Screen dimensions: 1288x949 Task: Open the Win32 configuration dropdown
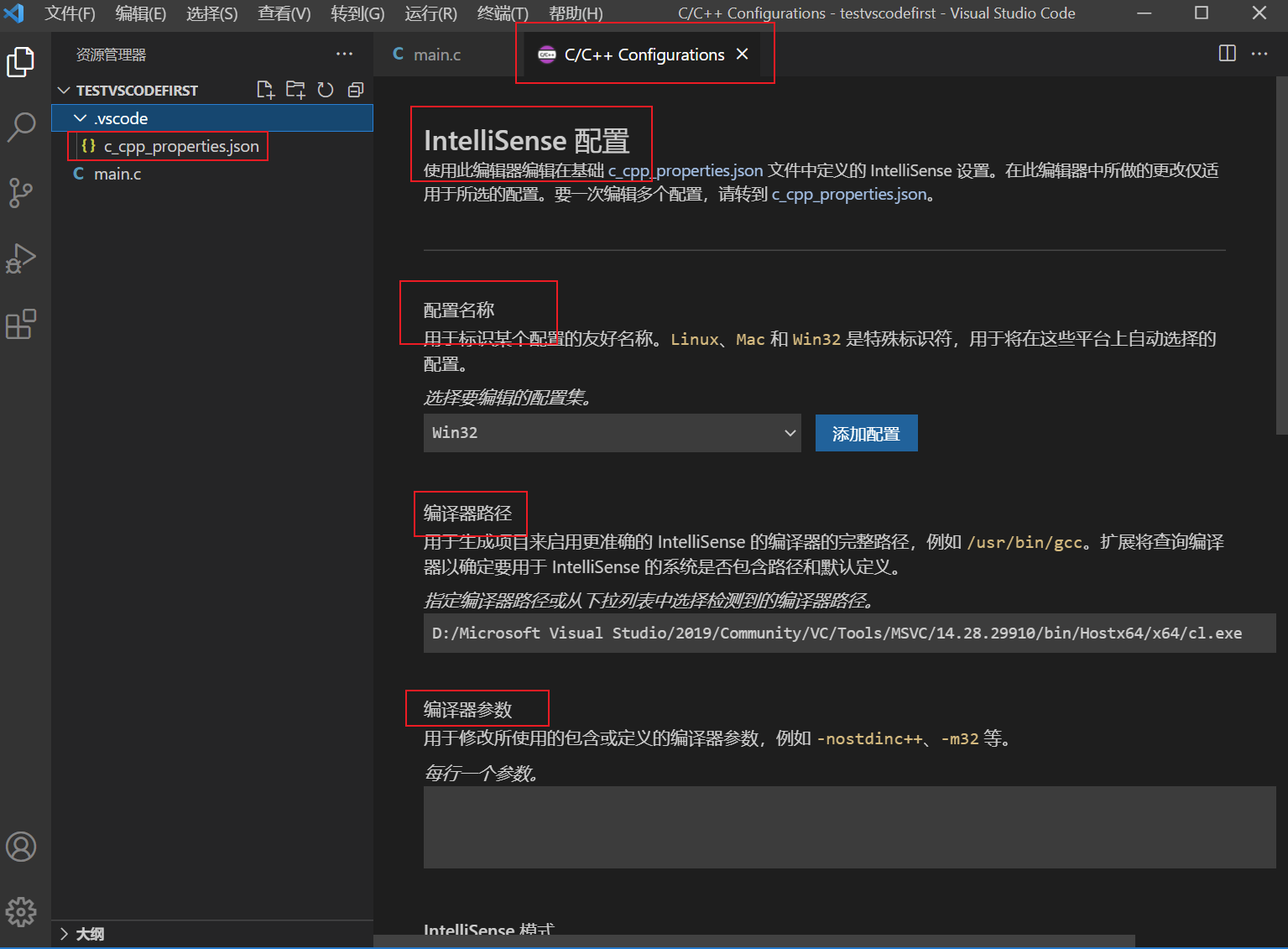(613, 433)
